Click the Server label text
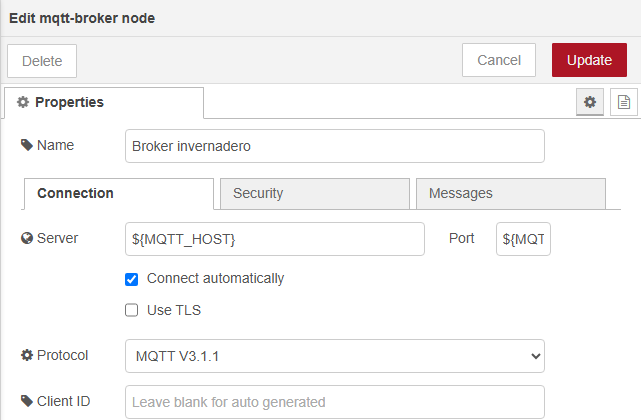The width and height of the screenshot is (641, 420). click(57, 238)
